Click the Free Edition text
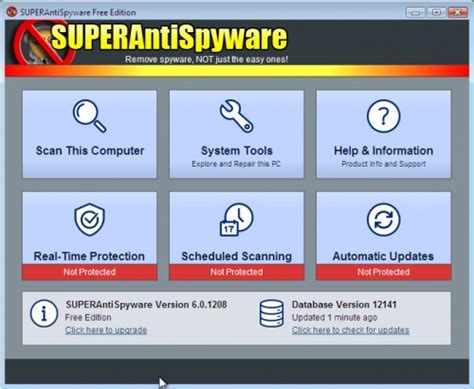 click(x=88, y=317)
